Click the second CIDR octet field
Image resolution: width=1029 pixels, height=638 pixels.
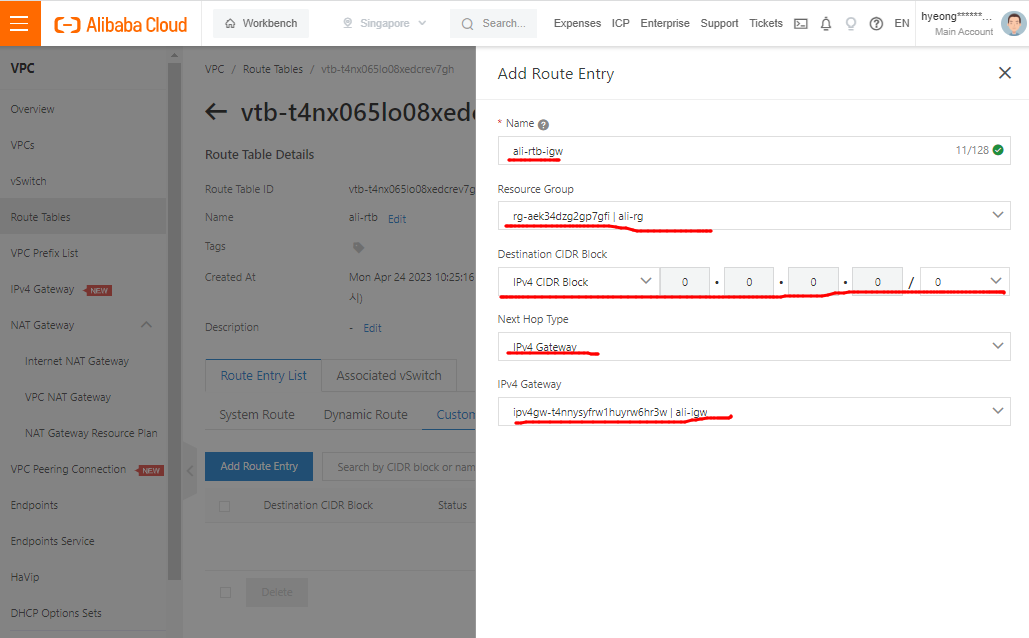(749, 282)
